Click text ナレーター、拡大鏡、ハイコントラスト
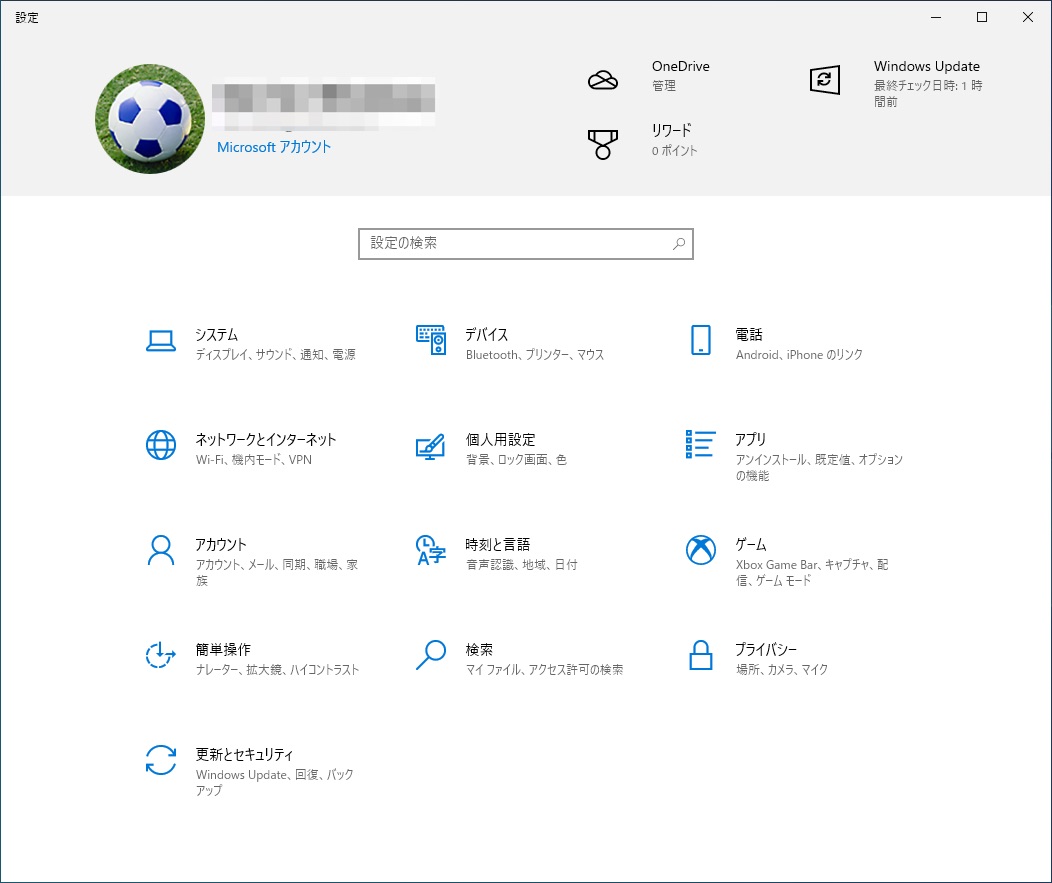Screen dimensions: 1052x883 pos(277,670)
